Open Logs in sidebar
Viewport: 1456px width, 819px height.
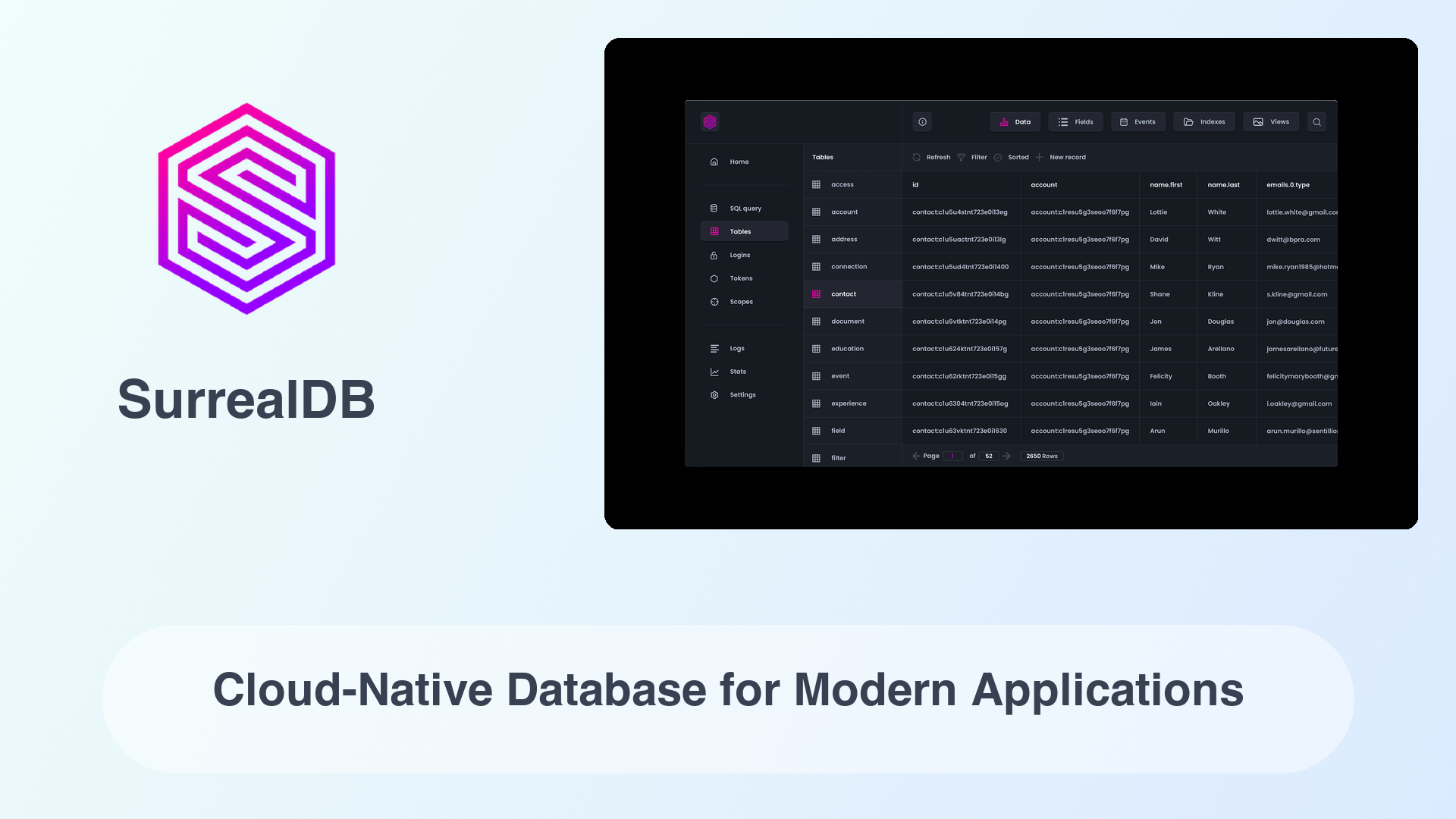744,348
